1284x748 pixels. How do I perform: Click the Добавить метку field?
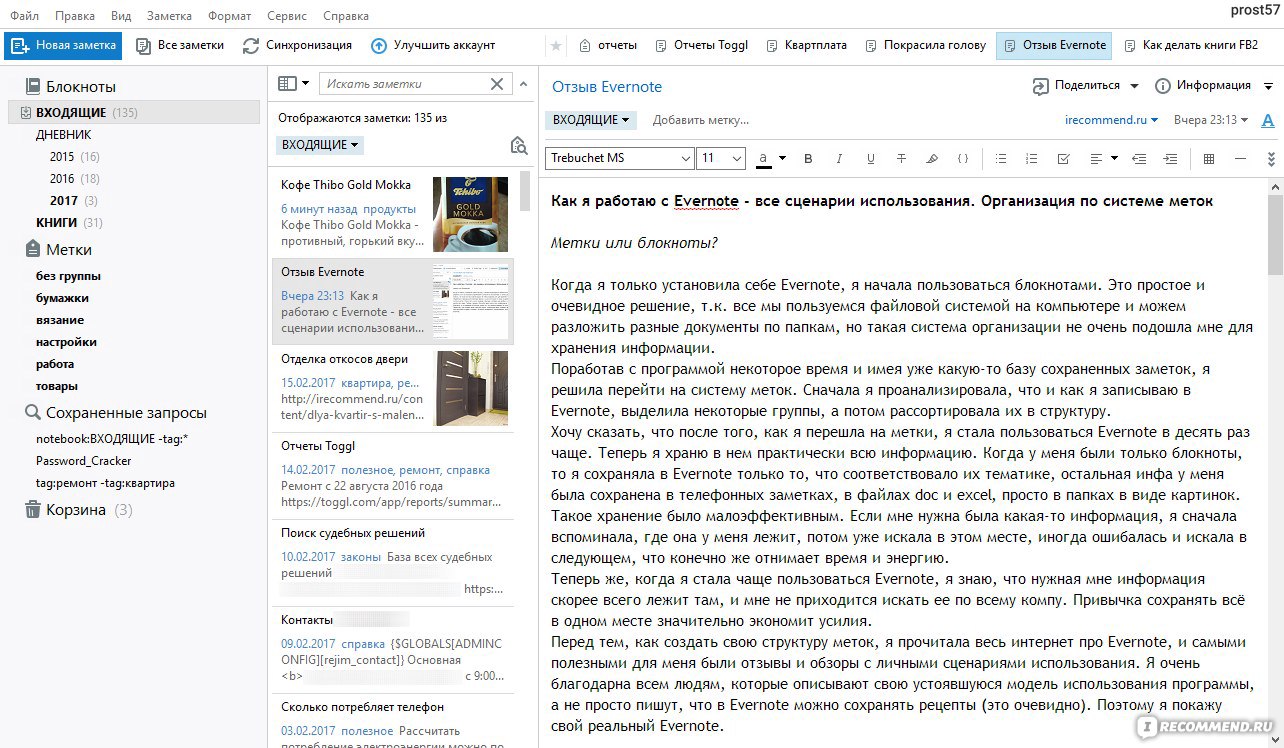(x=701, y=120)
